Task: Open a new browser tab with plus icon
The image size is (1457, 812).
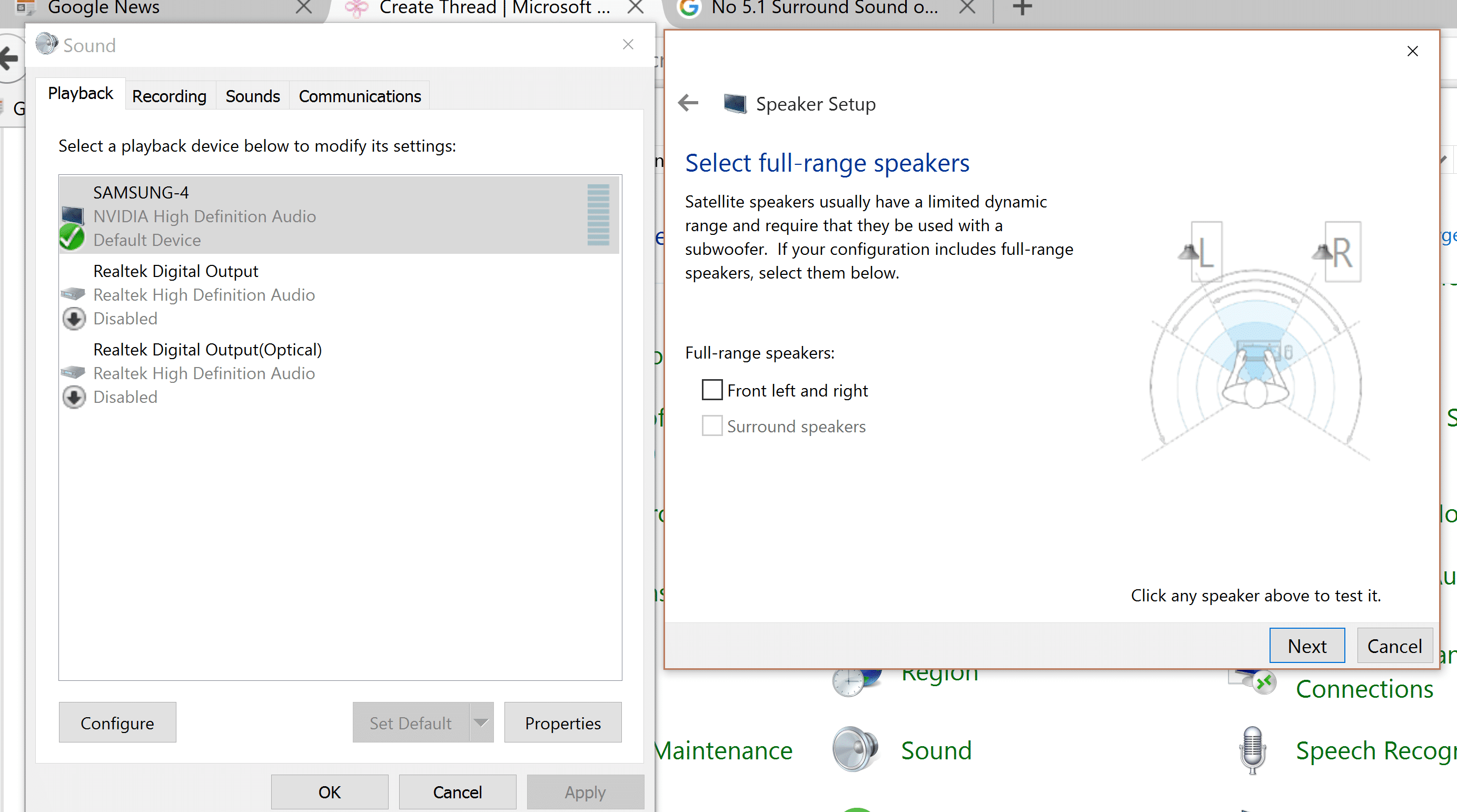Action: [x=1022, y=8]
